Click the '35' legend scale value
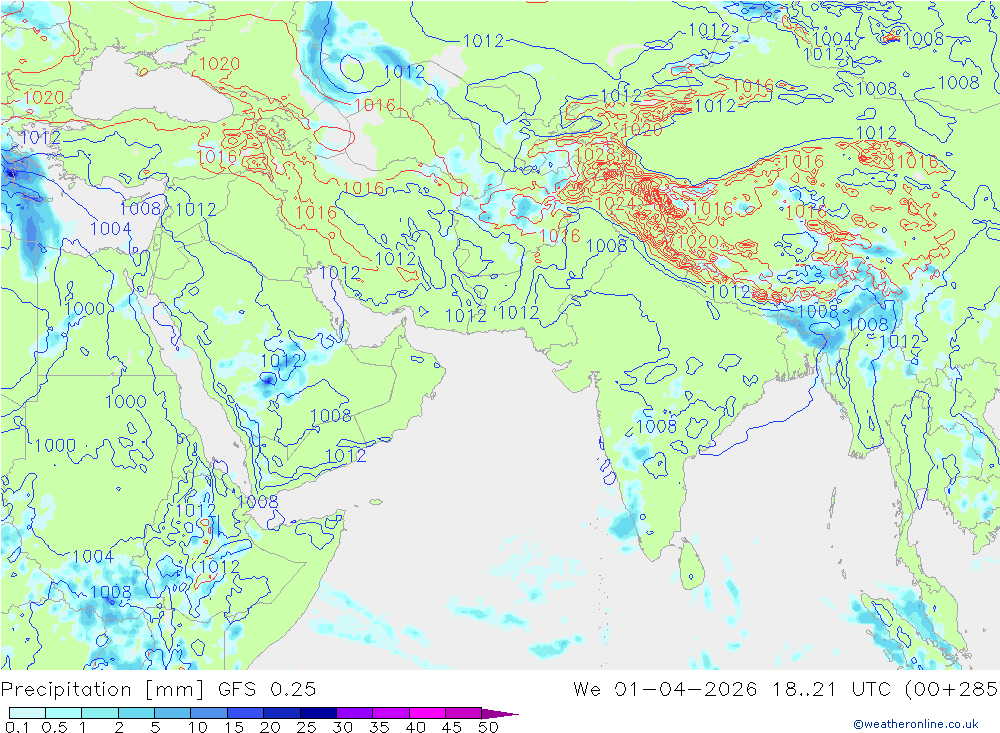This screenshot has height=733, width=1000. point(379,727)
